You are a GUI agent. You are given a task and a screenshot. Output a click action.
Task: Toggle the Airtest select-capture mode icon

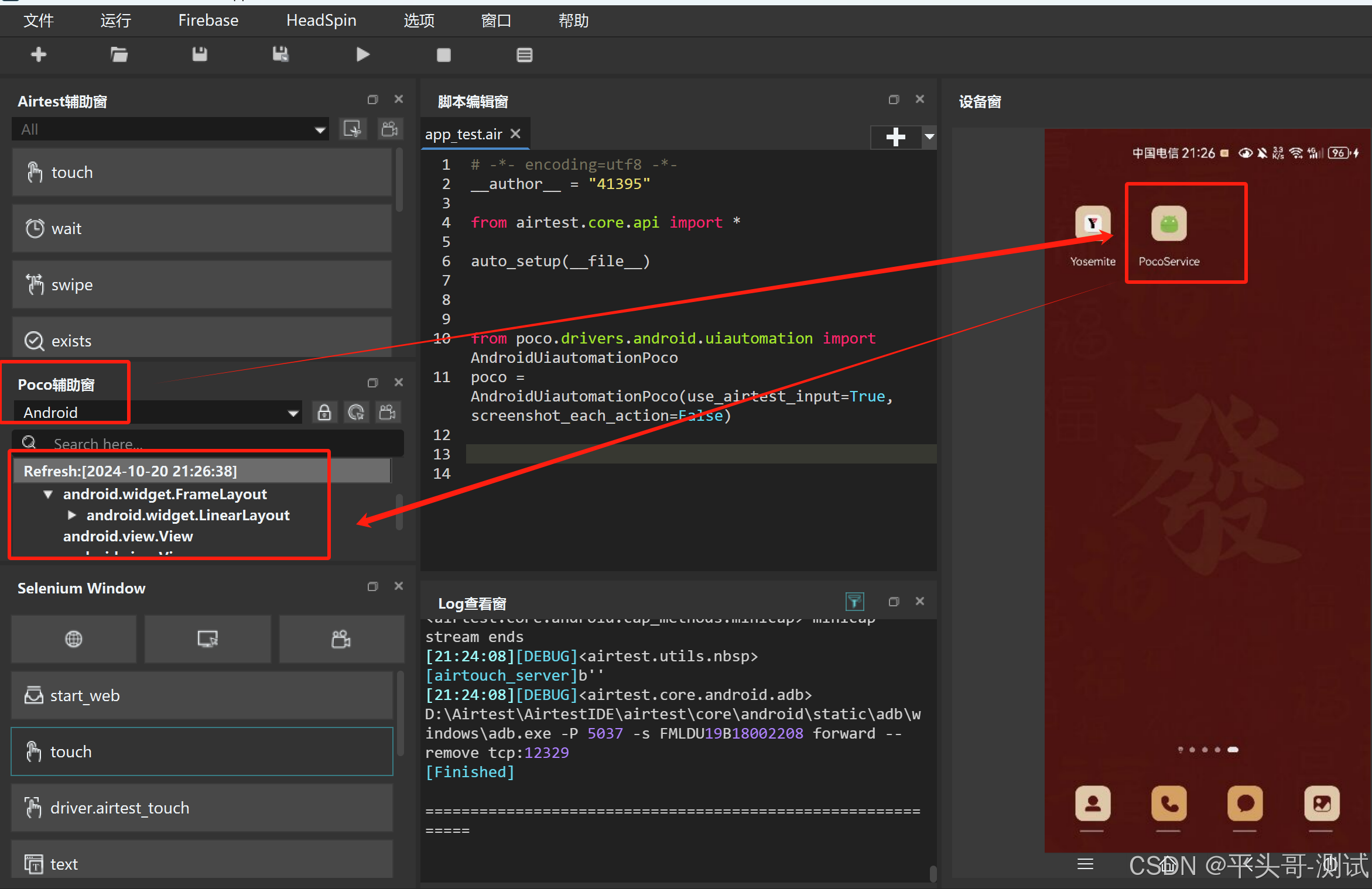pos(353,129)
